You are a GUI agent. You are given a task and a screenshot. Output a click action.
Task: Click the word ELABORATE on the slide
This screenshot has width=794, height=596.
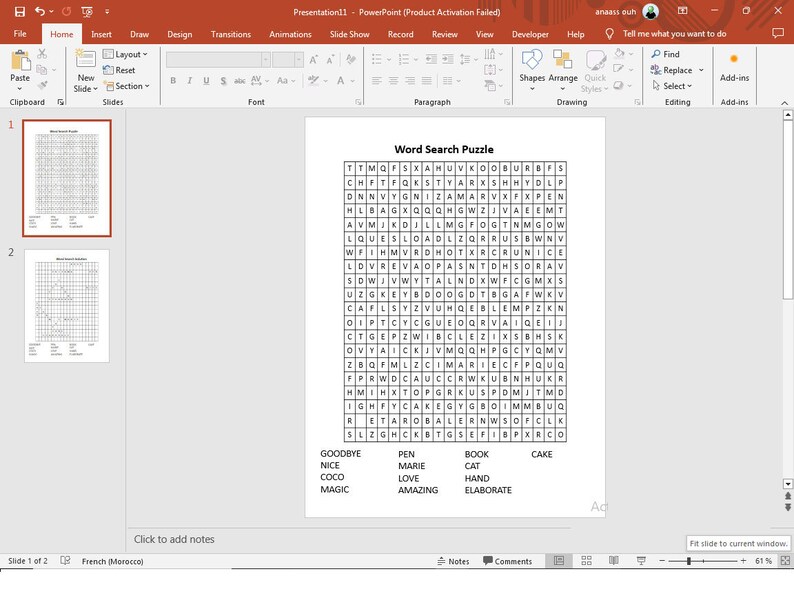[488, 490]
